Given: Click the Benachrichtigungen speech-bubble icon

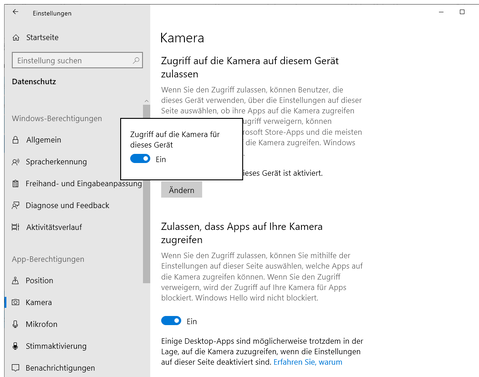Looking at the screenshot, I should click(15, 368).
